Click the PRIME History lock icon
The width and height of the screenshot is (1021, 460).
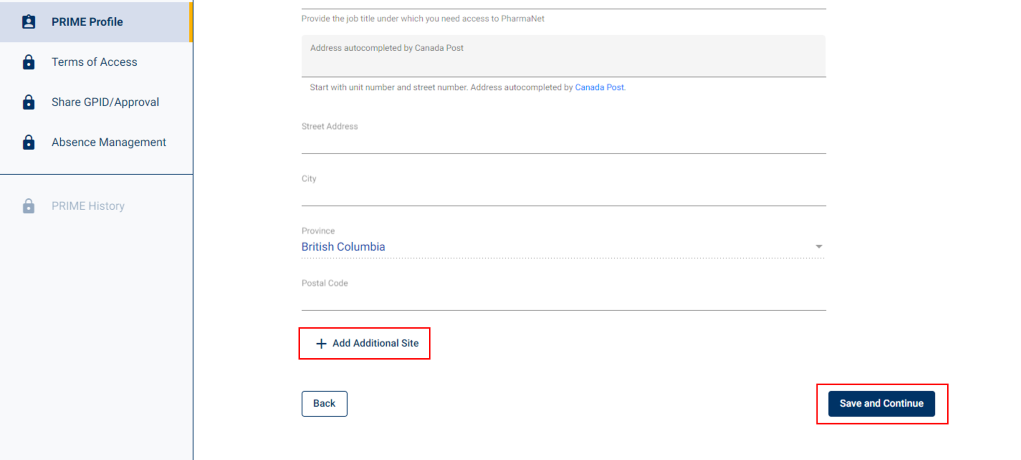pos(29,206)
